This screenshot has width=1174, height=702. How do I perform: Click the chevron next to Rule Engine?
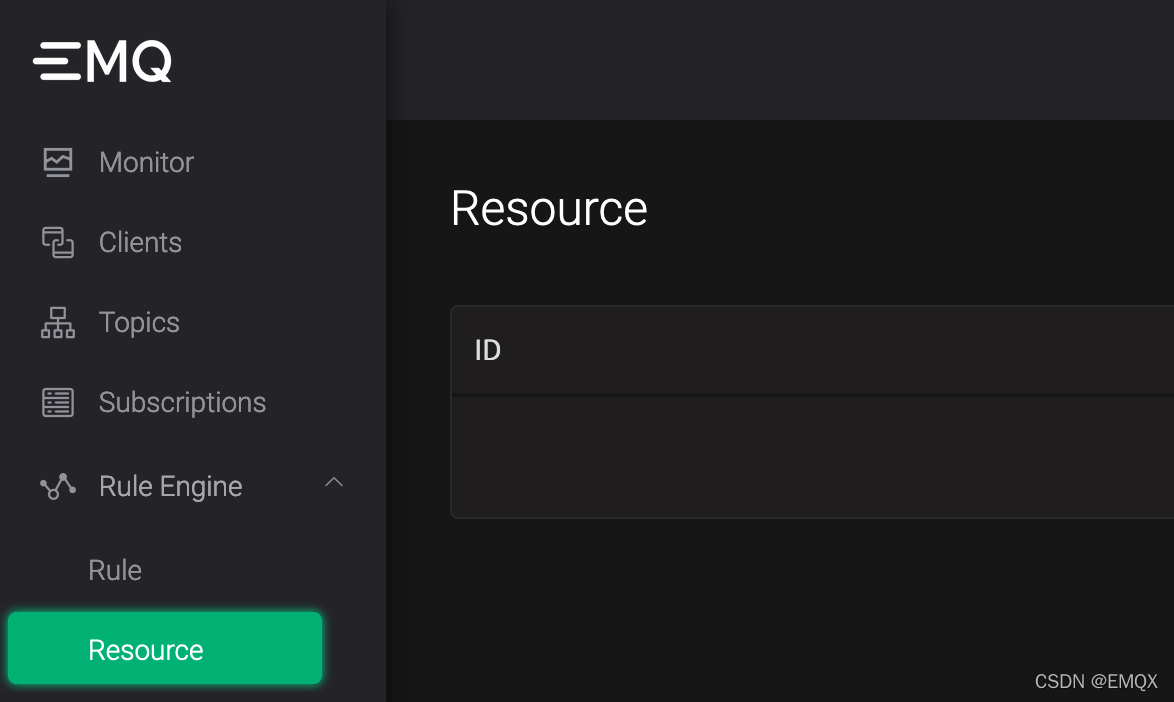tap(334, 484)
